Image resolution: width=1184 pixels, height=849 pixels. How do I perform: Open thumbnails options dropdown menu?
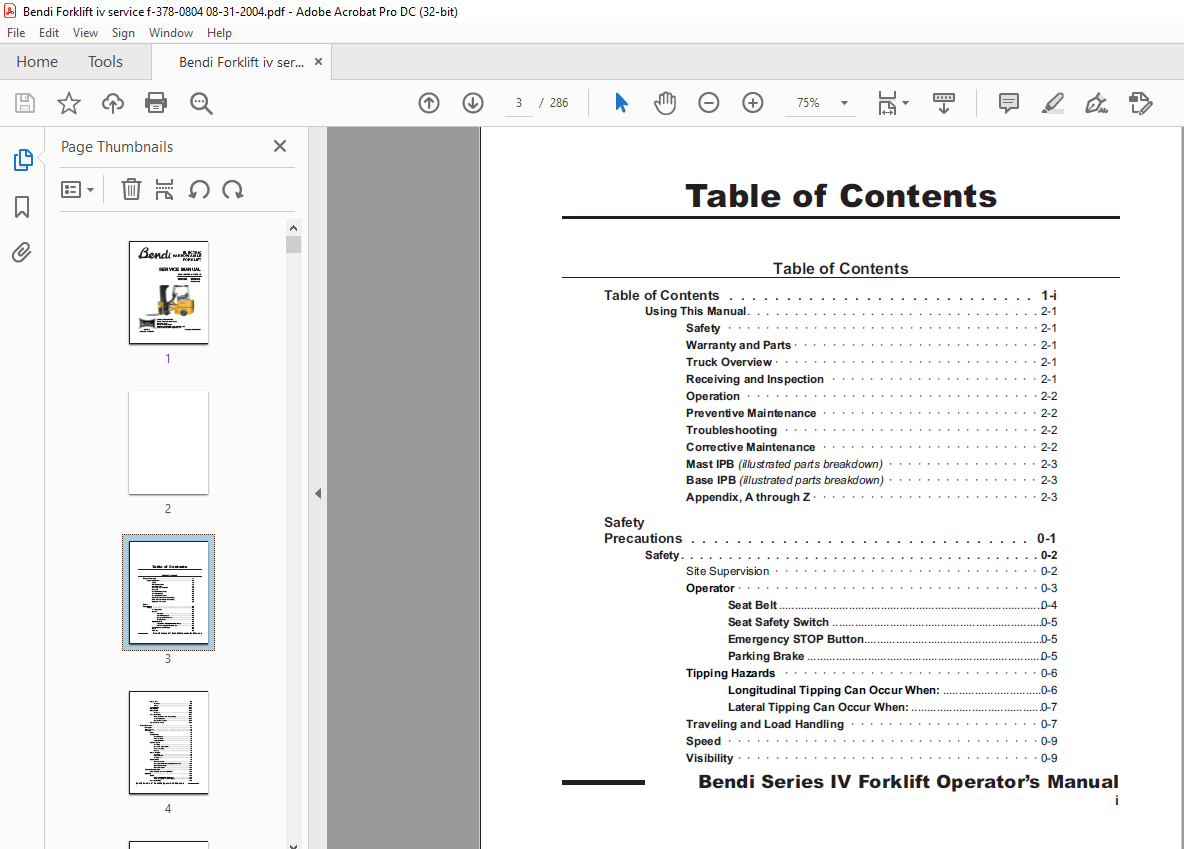tap(77, 190)
